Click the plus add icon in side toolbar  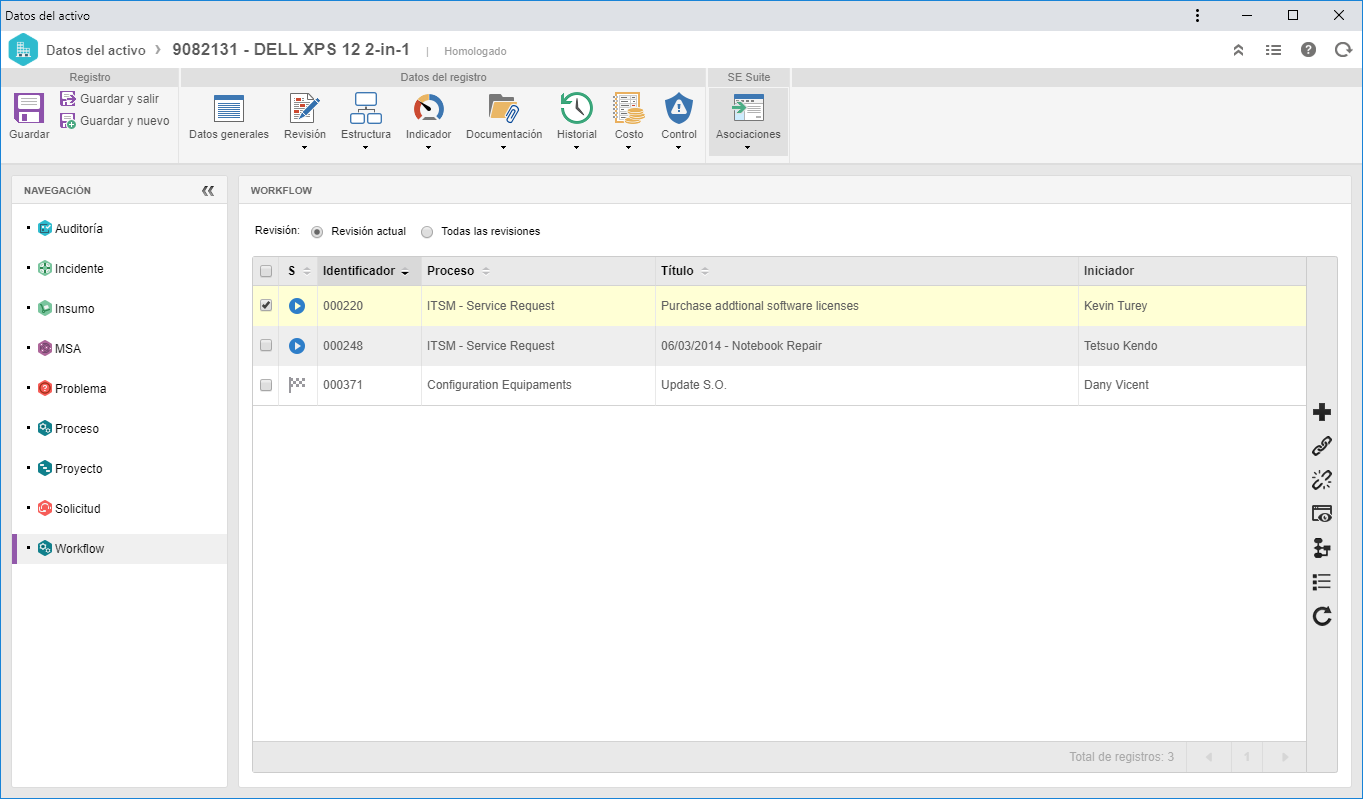click(1322, 412)
